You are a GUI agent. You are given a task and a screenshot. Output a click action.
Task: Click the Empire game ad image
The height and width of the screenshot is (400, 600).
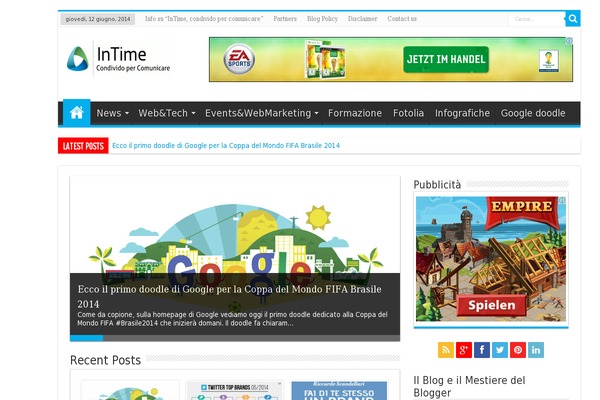pos(491,259)
